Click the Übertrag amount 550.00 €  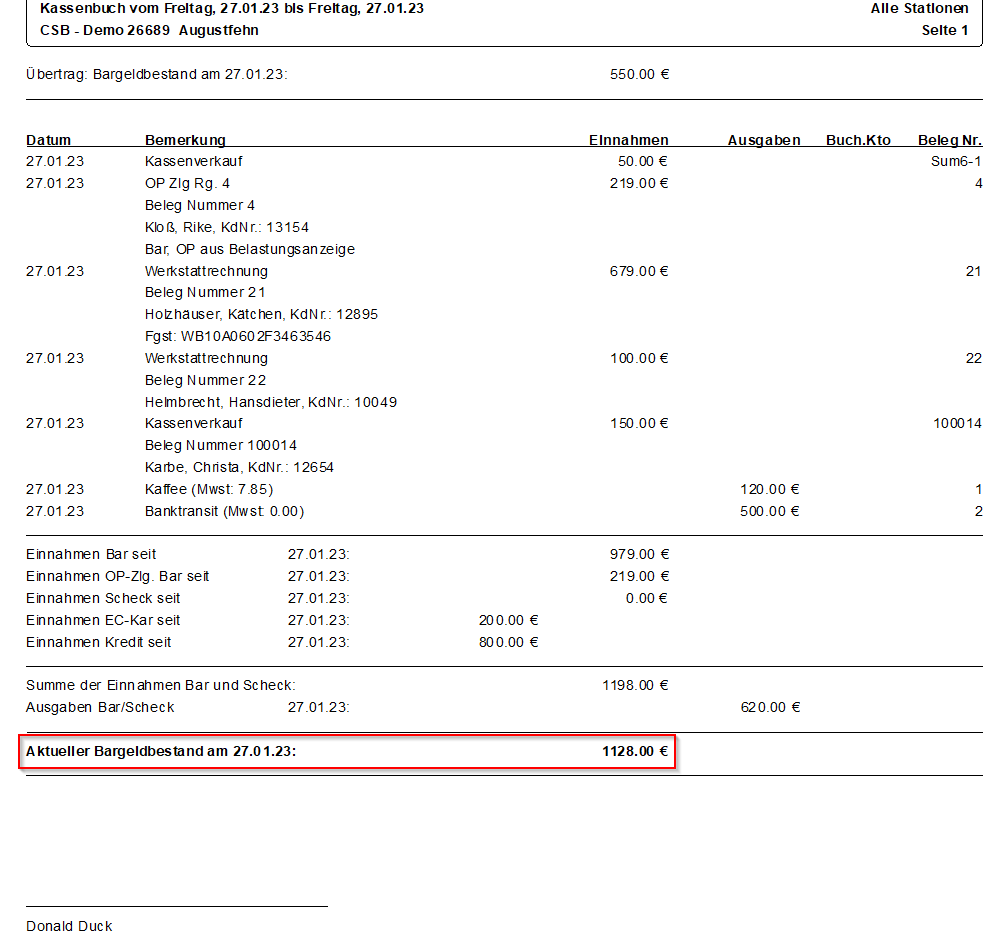[639, 74]
